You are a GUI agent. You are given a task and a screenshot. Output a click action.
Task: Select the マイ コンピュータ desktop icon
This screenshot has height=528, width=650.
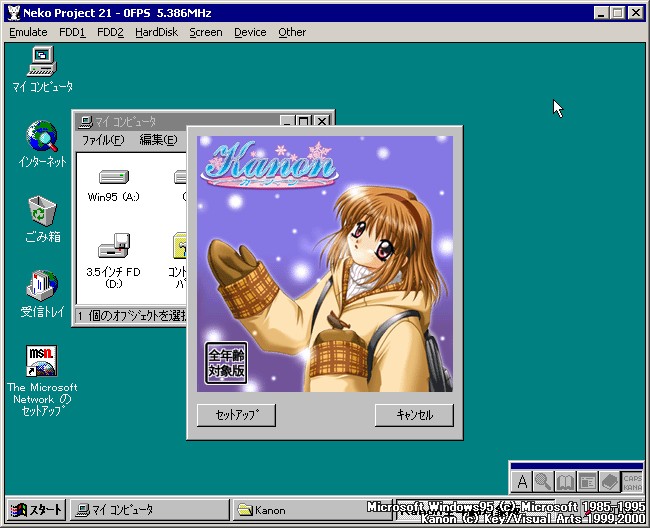click(42, 69)
